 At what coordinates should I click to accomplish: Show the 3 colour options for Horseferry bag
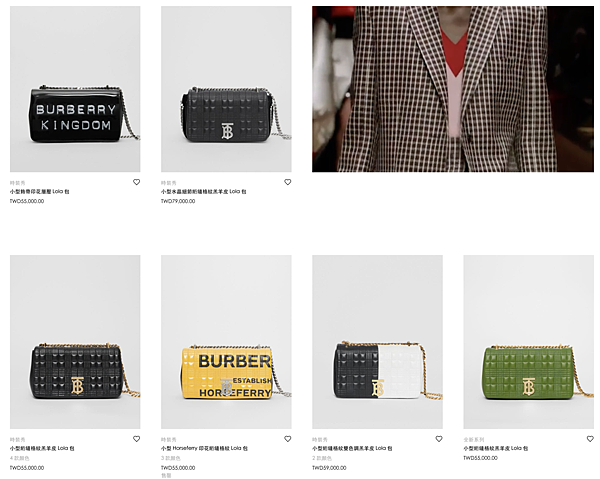171,458
